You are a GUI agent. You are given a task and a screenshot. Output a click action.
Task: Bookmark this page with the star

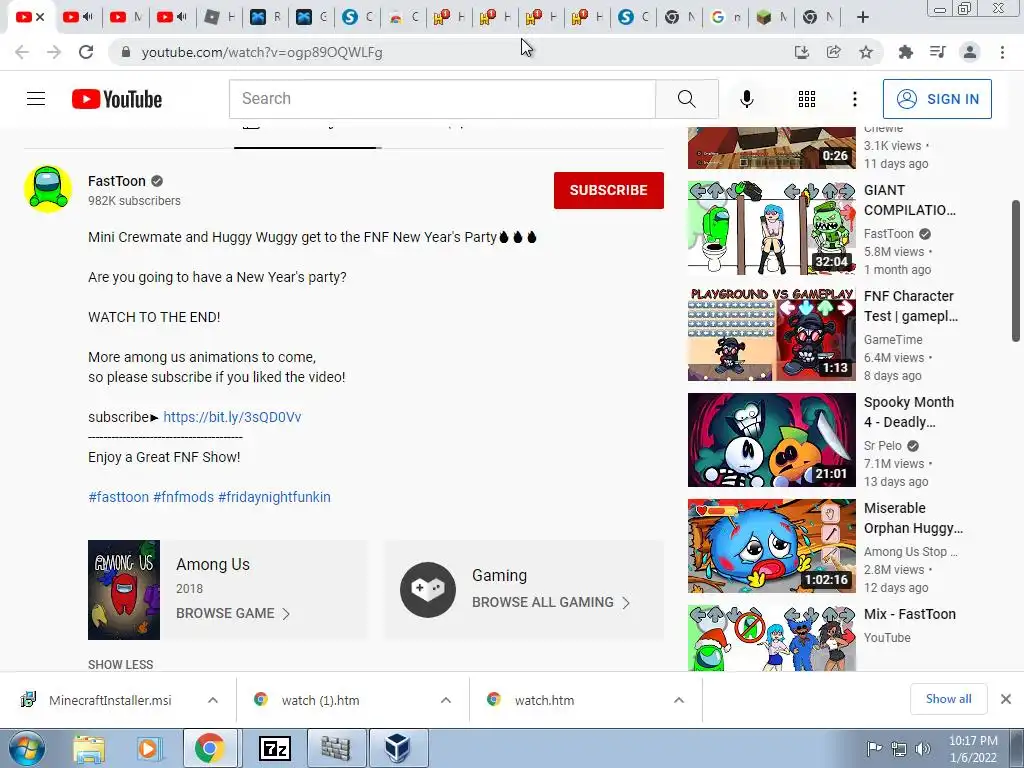(866, 52)
